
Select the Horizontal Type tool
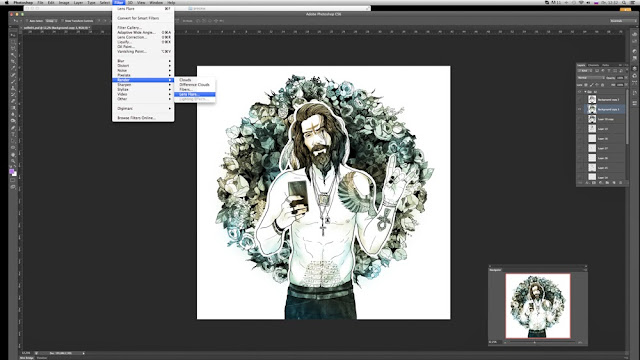13,134
